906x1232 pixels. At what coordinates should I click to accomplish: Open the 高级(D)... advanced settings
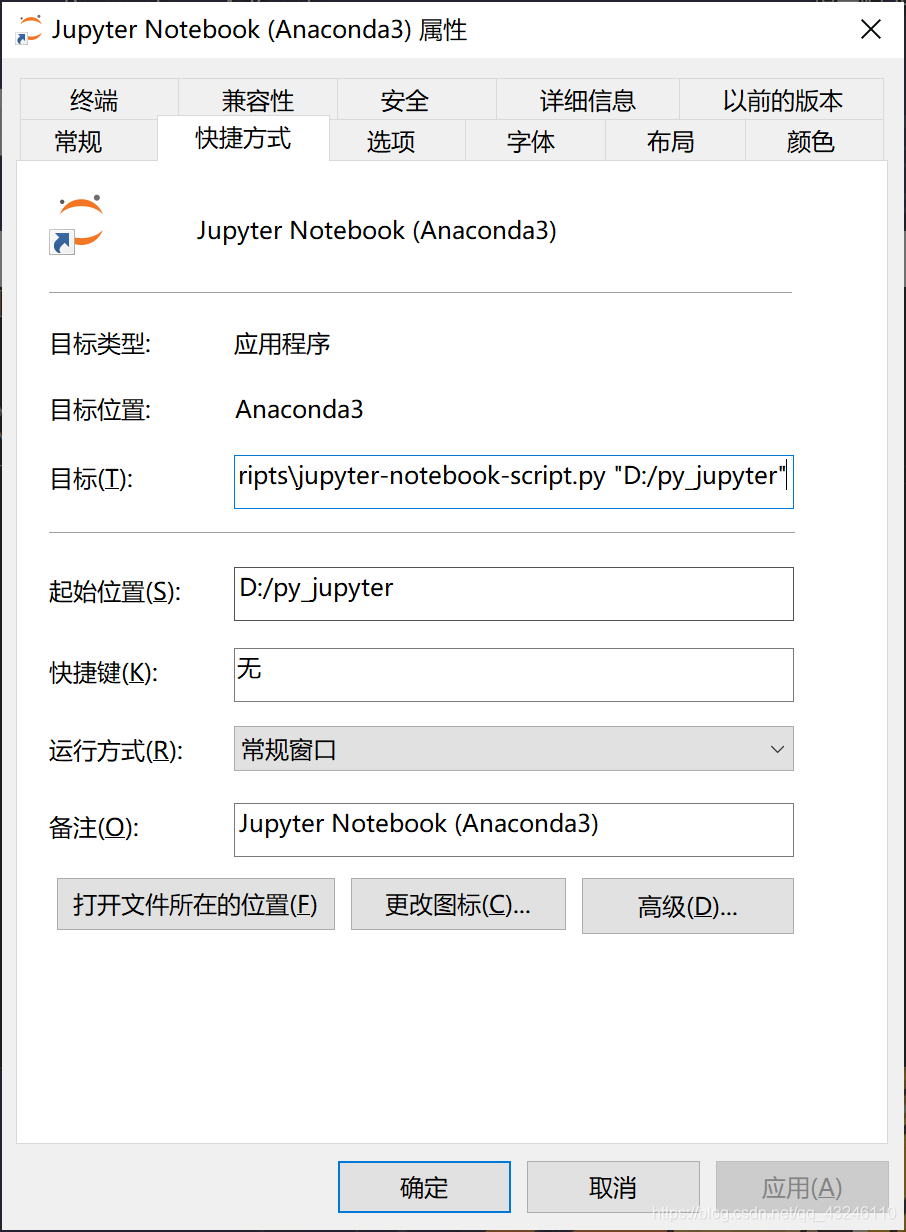688,906
